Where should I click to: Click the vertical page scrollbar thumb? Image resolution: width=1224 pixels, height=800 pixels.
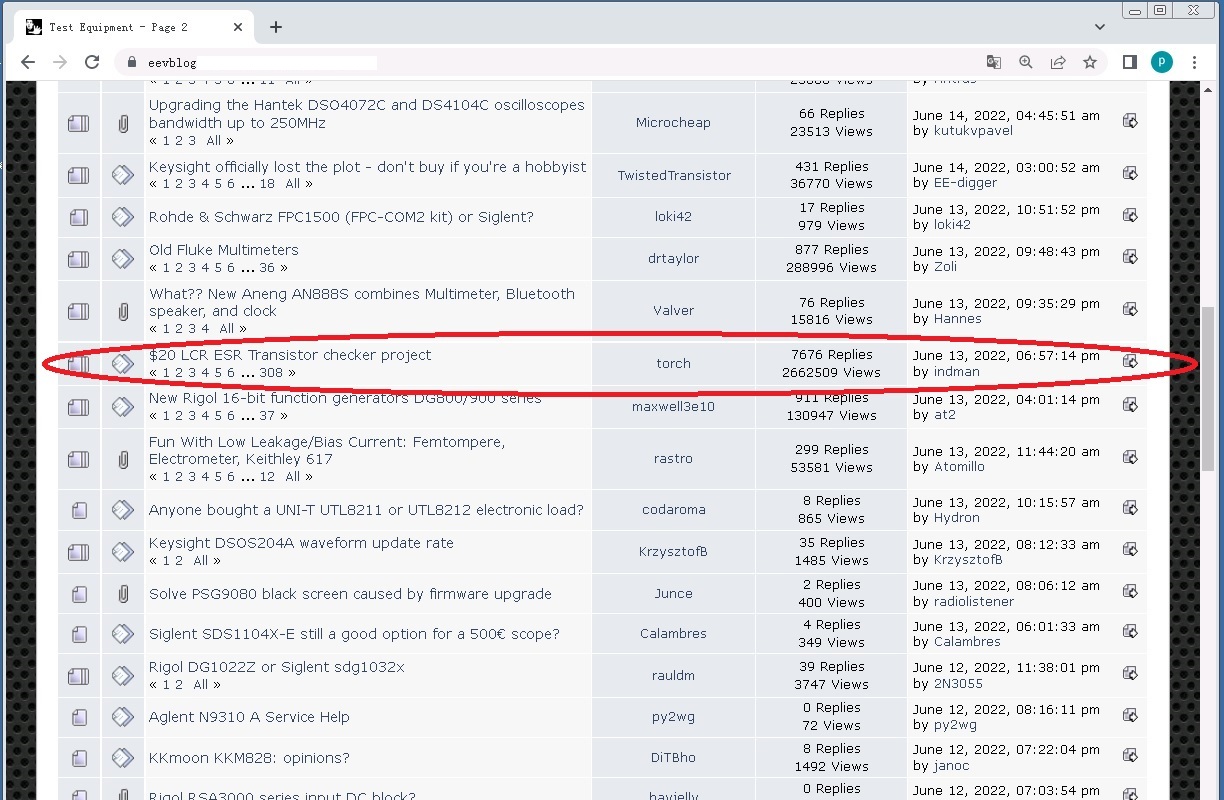pos(1209,390)
